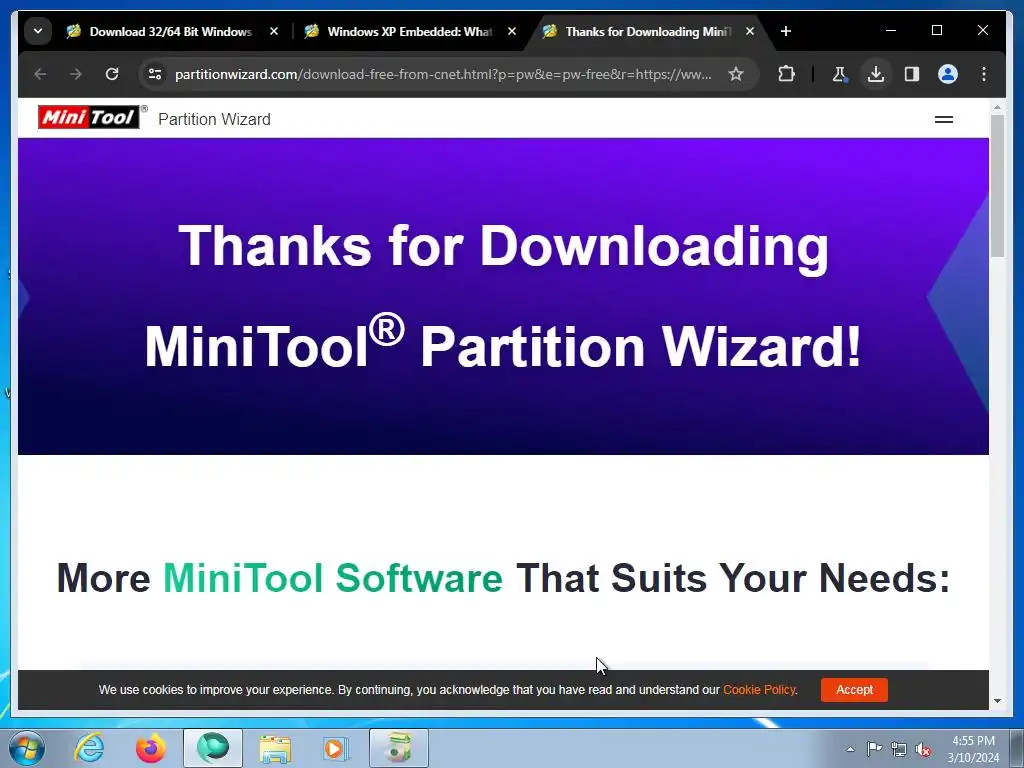Open Action Center flag icon
The height and width of the screenshot is (768, 1024).
[x=874, y=749]
